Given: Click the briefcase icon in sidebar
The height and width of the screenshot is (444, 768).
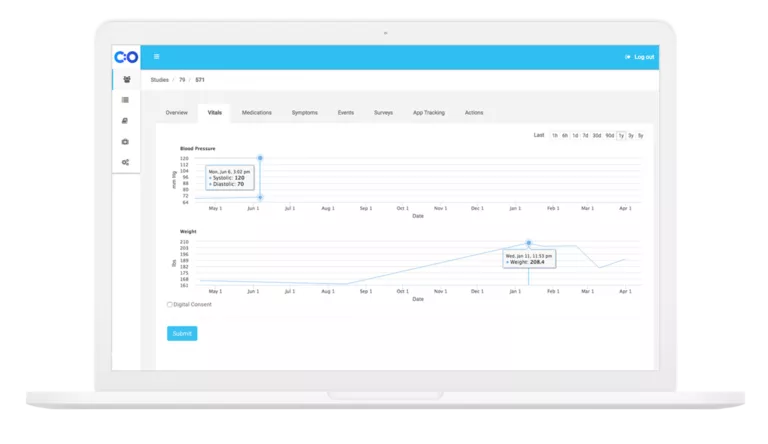Looking at the screenshot, I should [125, 142].
